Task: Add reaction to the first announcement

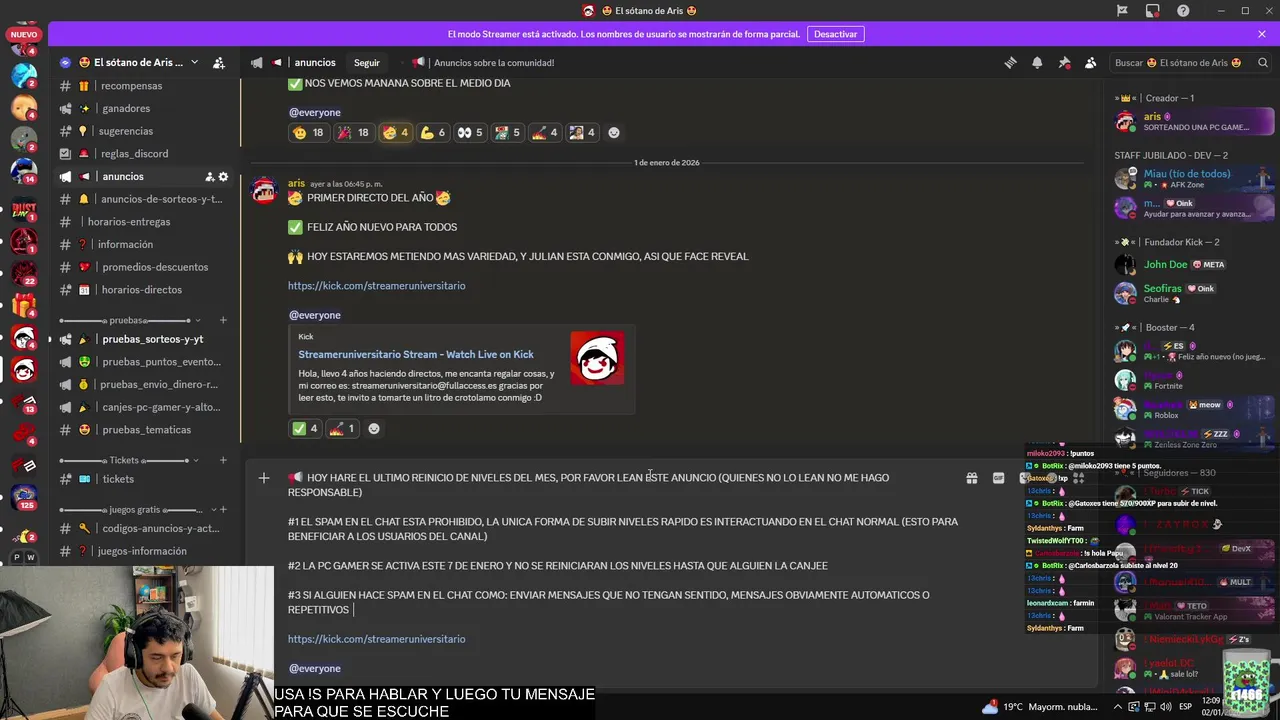Action: [x=614, y=132]
